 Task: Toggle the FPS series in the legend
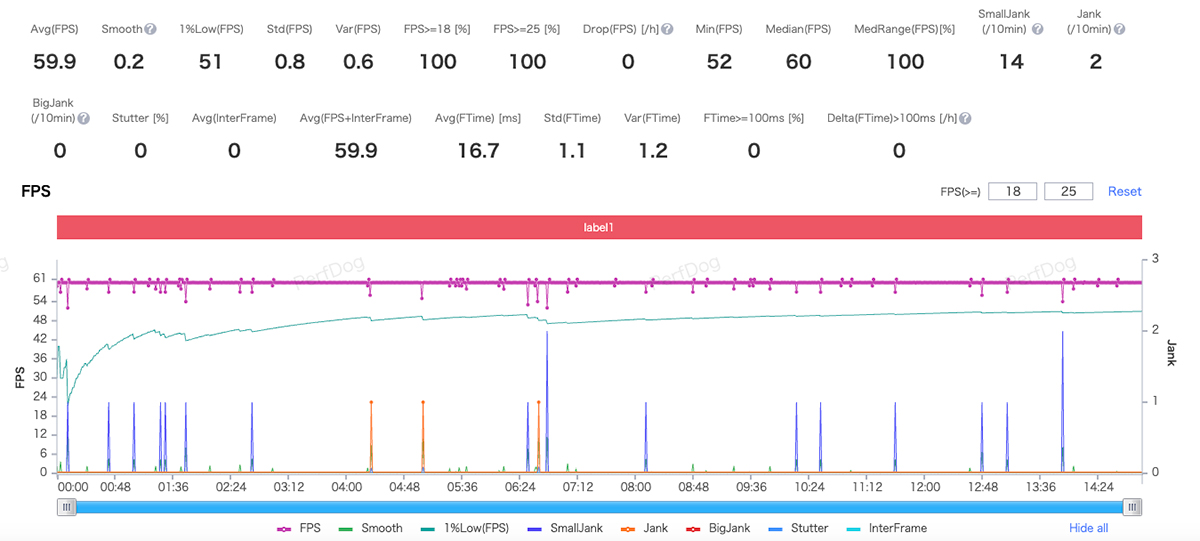(300, 528)
